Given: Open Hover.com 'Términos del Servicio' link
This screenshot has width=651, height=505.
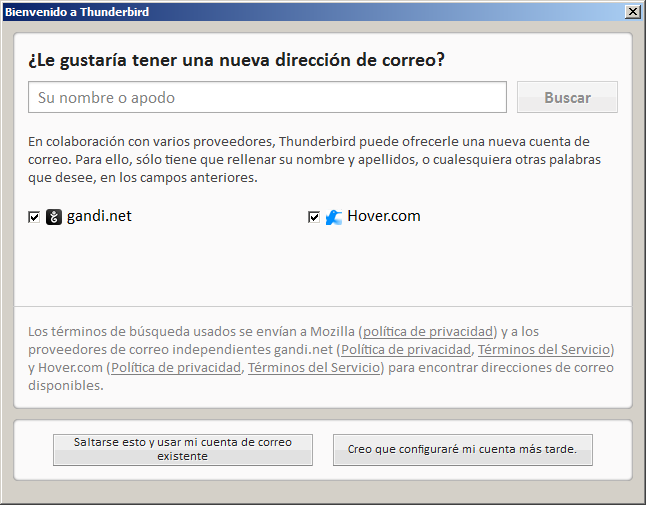Looking at the screenshot, I should tap(314, 368).
